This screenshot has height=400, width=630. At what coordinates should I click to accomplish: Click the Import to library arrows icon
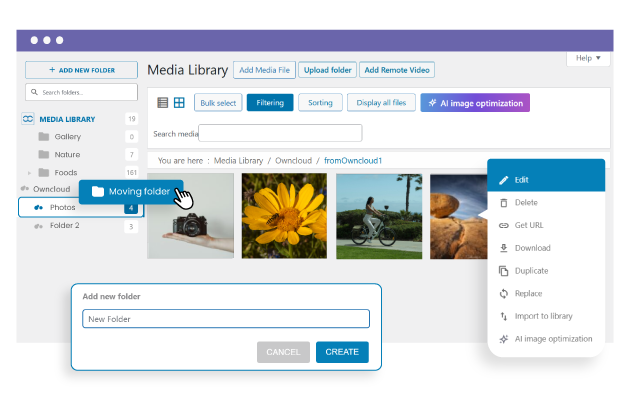pyautogui.click(x=503, y=316)
